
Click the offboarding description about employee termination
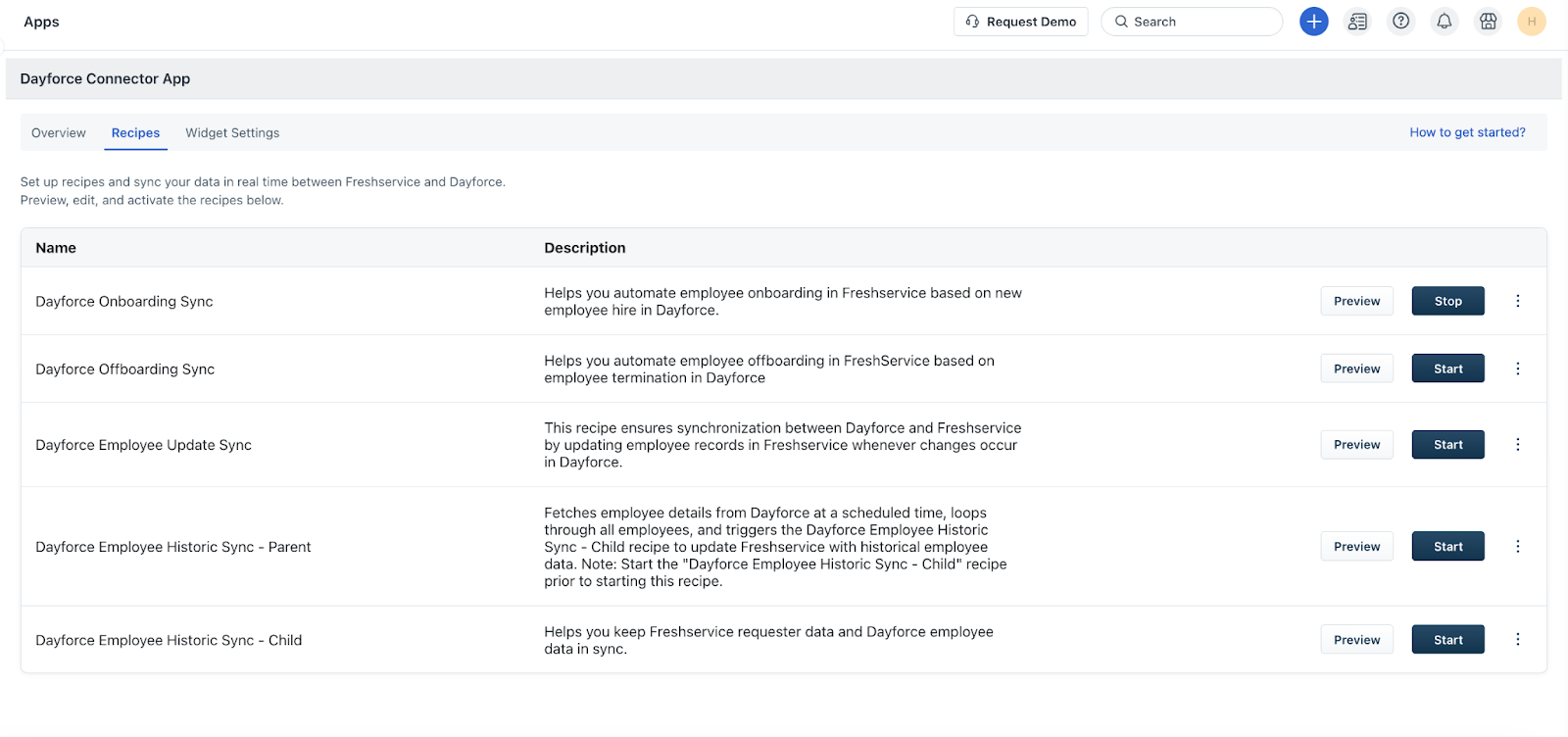click(769, 368)
